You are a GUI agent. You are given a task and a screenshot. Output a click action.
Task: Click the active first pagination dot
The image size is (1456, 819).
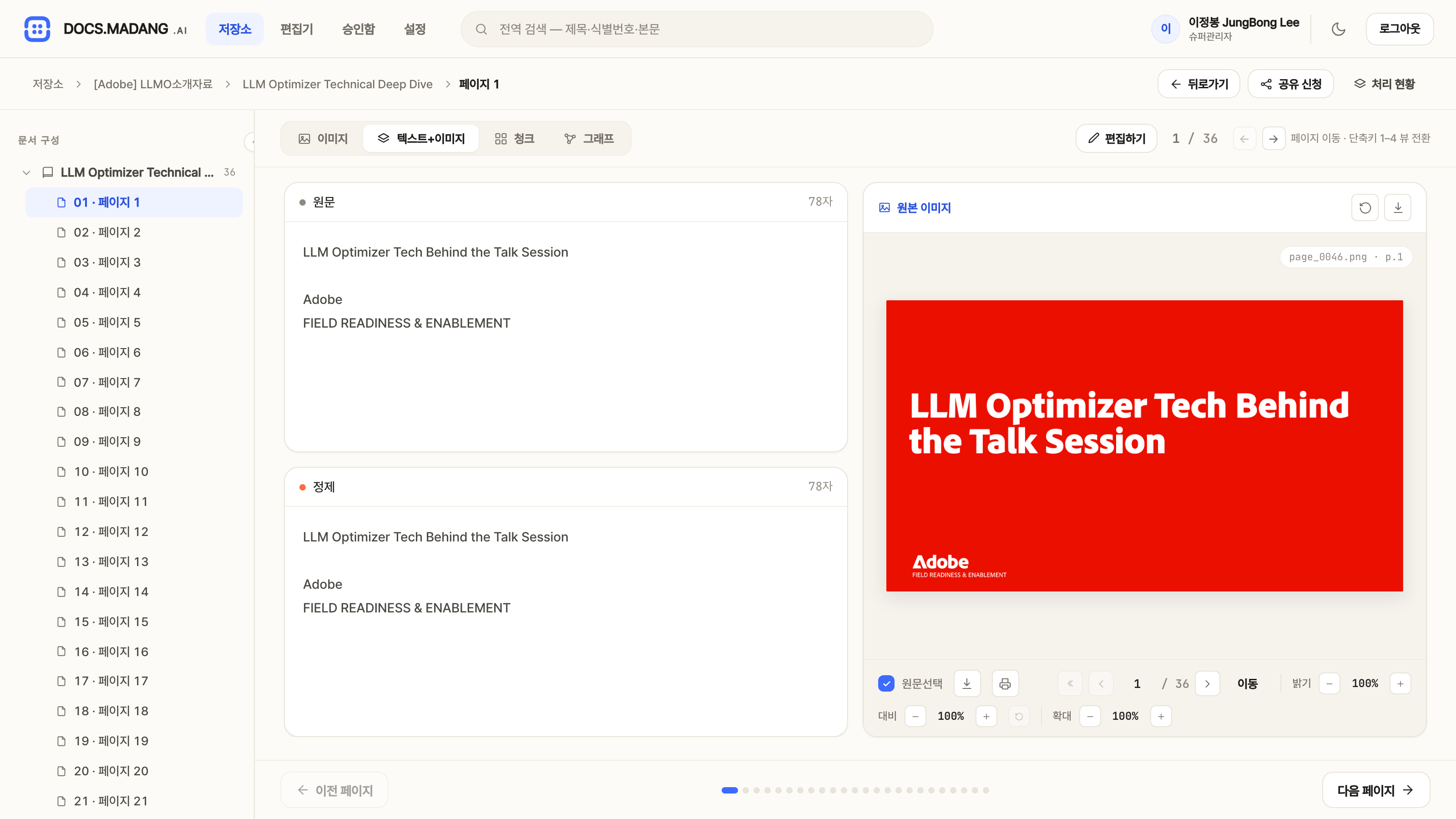730,790
